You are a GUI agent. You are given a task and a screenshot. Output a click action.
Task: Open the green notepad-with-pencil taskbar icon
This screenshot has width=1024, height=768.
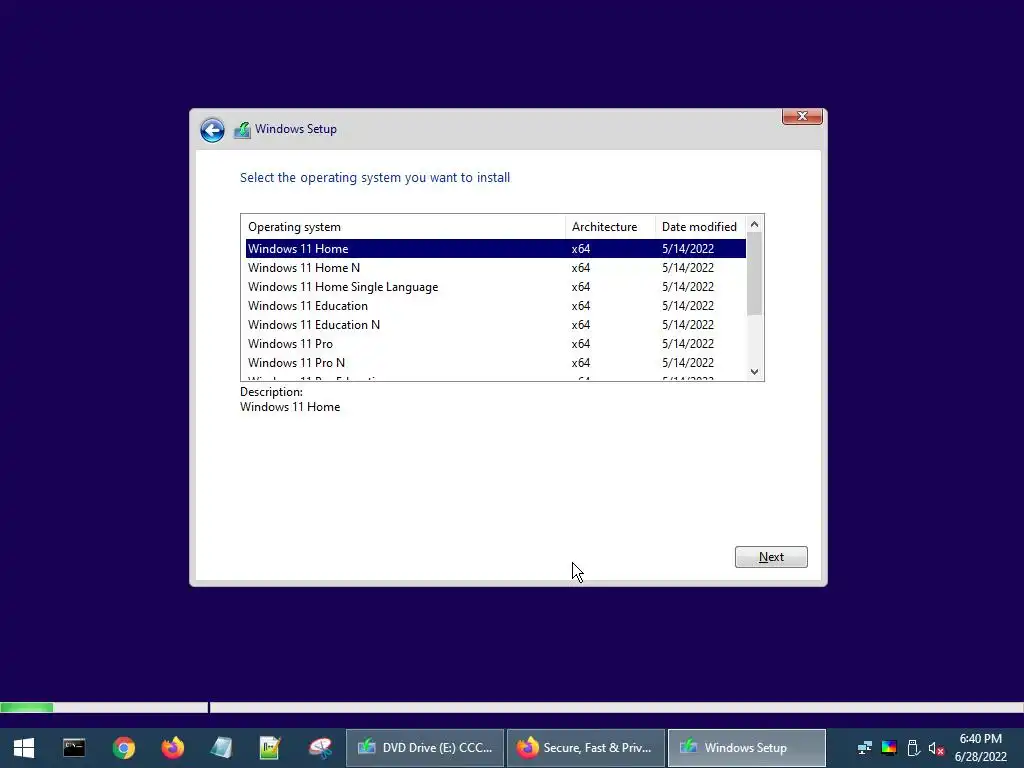pos(270,748)
